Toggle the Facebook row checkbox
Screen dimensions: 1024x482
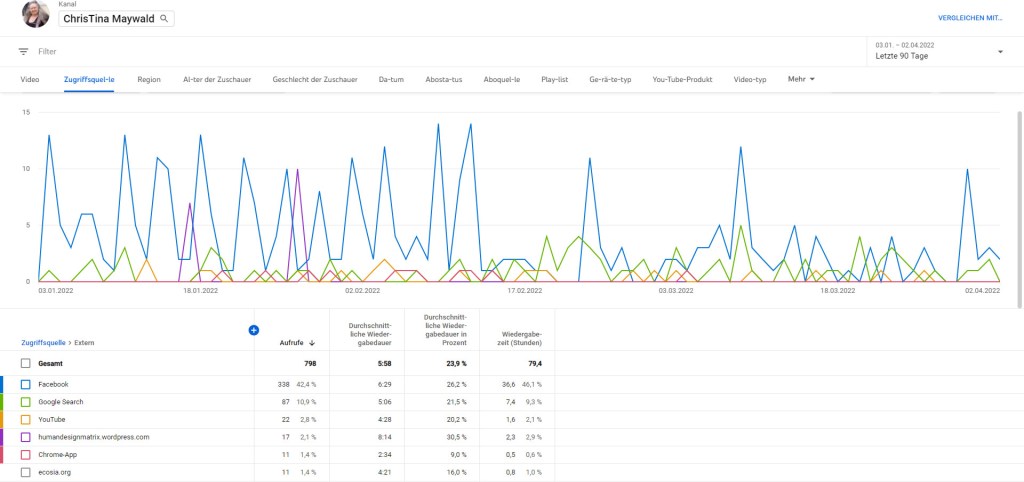click(x=26, y=384)
